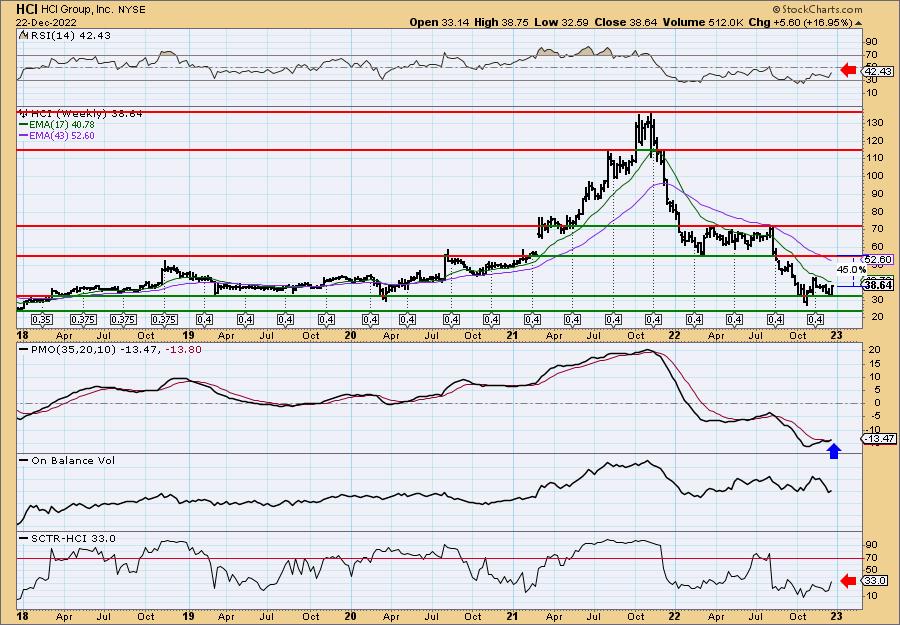Click the 100 price axis label
The image size is (900, 625).
(874, 176)
